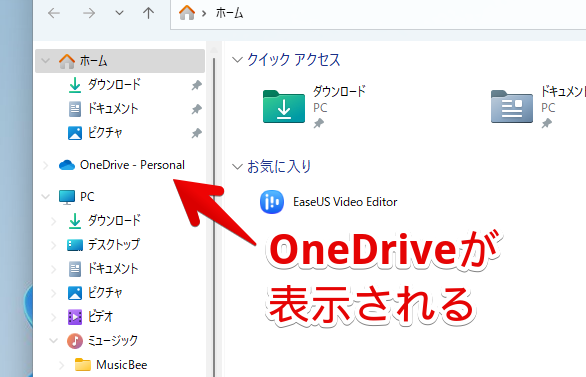Expand ダウンロード under PC

tap(53, 221)
